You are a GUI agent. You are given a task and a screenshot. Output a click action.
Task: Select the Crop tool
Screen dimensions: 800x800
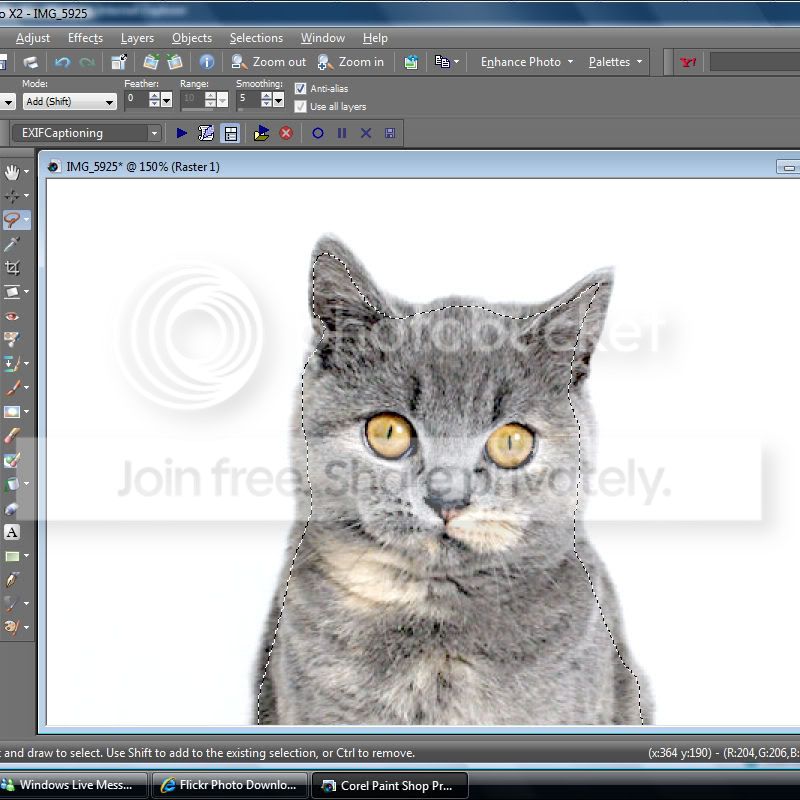pyautogui.click(x=12, y=268)
